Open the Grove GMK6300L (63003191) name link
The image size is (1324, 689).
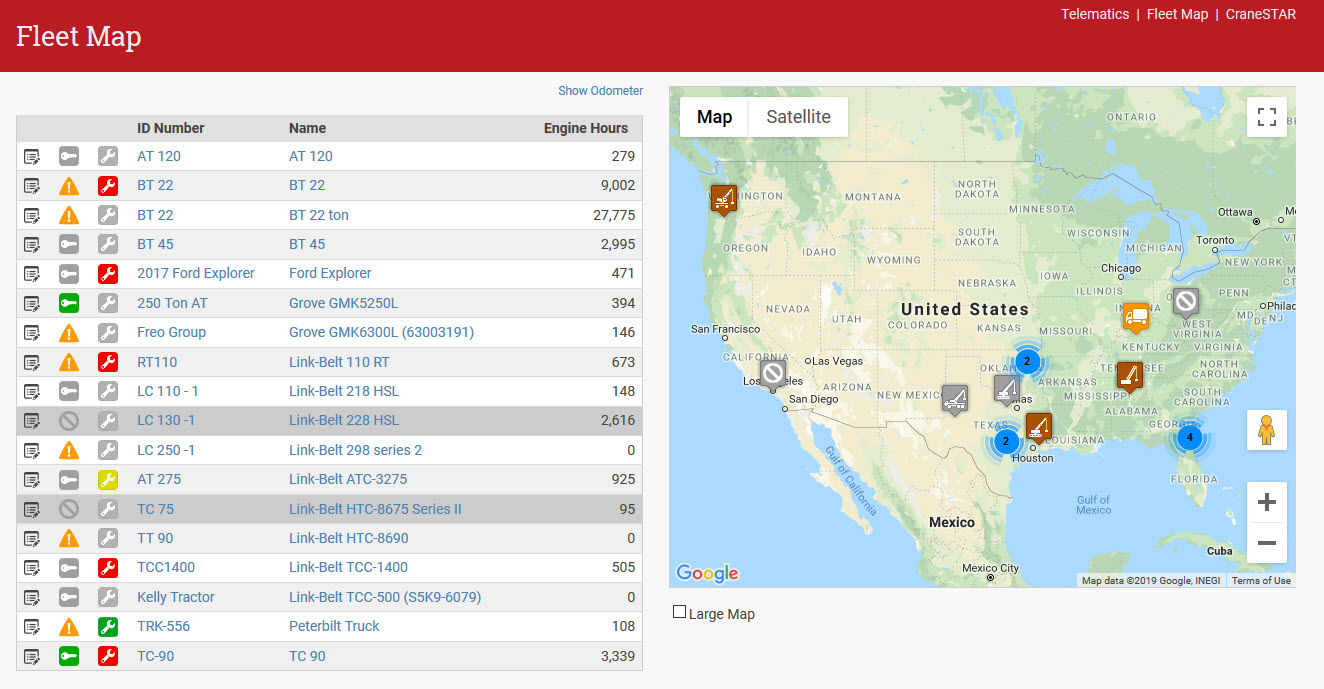tap(381, 332)
